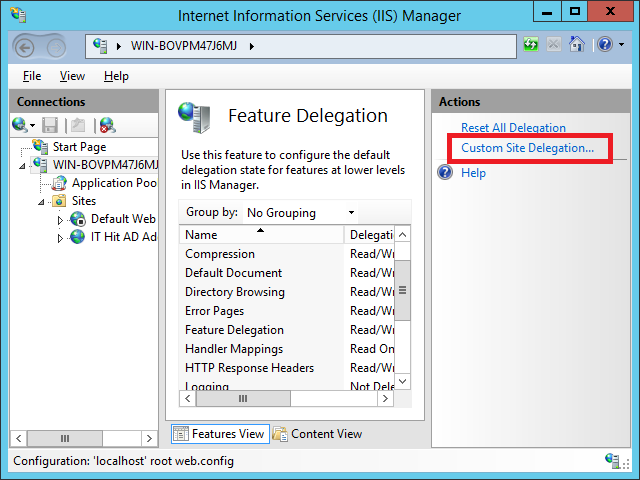Open the File menu
This screenshot has width=640, height=480.
(32, 76)
